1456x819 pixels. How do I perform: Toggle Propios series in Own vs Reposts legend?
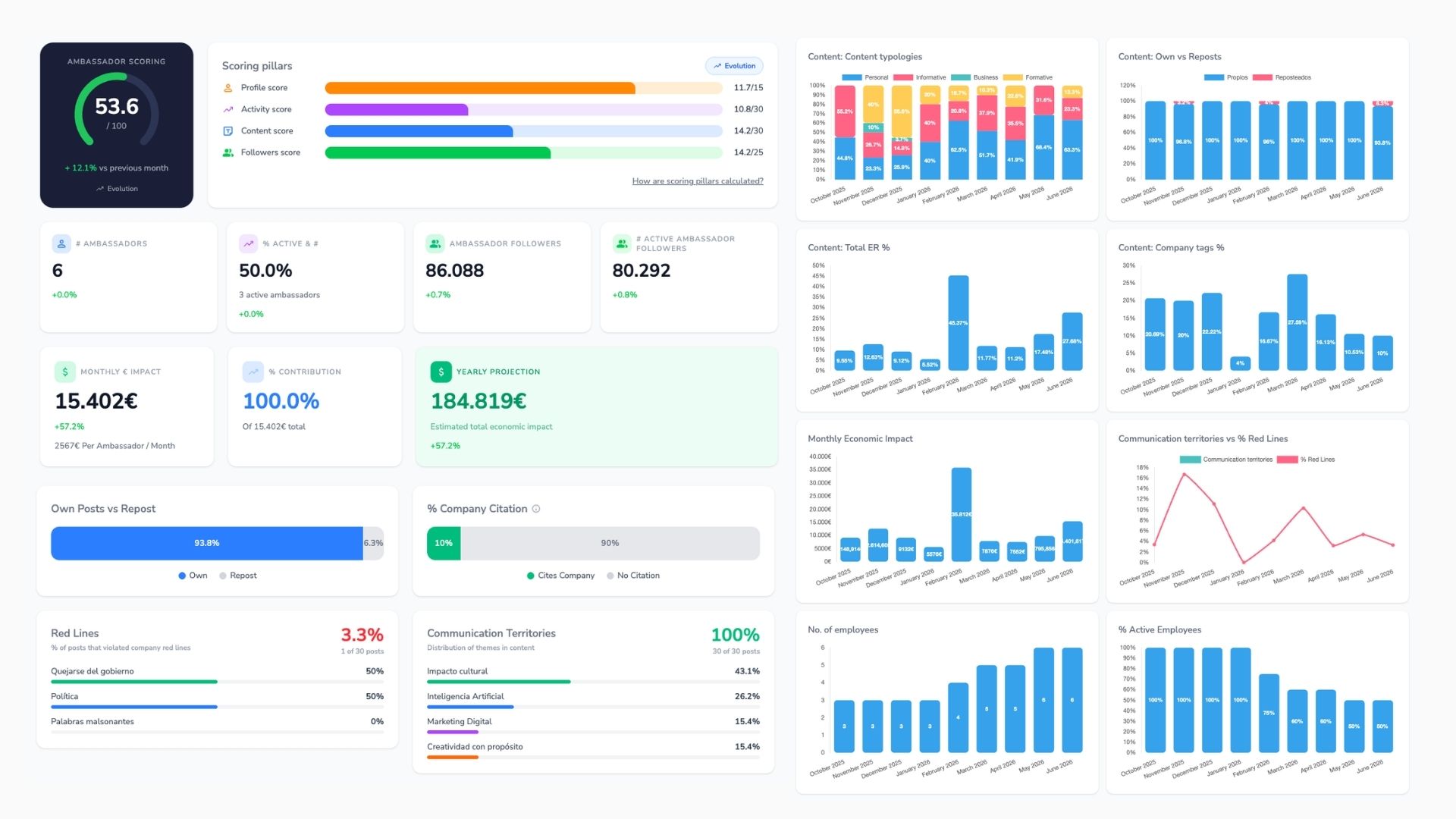click(1226, 77)
